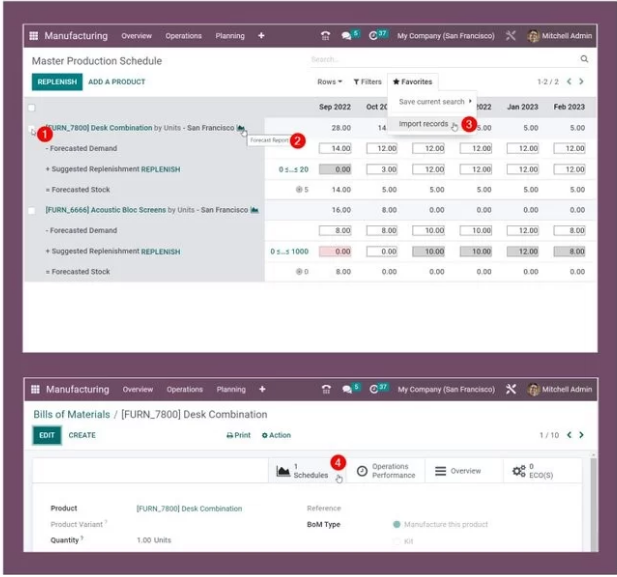Image resolution: width=617 pixels, height=577 pixels.
Task: Edit Acoustic Bloc Screens Jan 2023 demand 12.00
Action: pyautogui.click(x=522, y=230)
